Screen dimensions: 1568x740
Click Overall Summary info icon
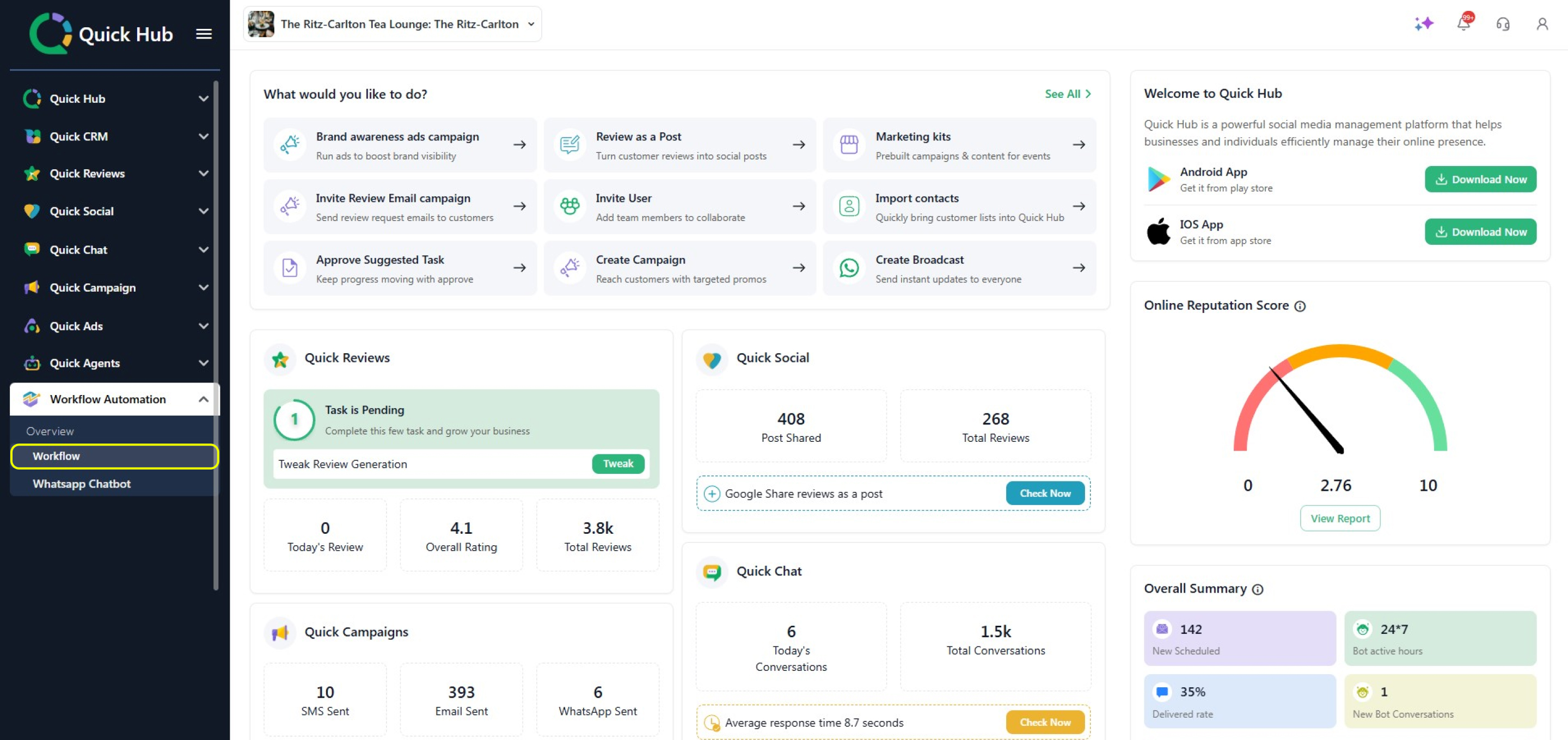pos(1258,589)
